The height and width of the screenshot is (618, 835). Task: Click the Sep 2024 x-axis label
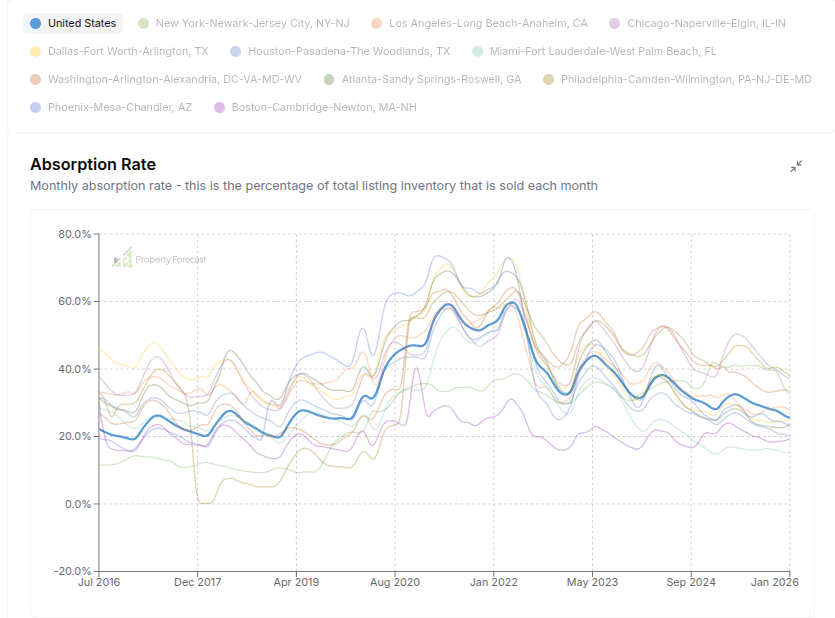click(691, 582)
